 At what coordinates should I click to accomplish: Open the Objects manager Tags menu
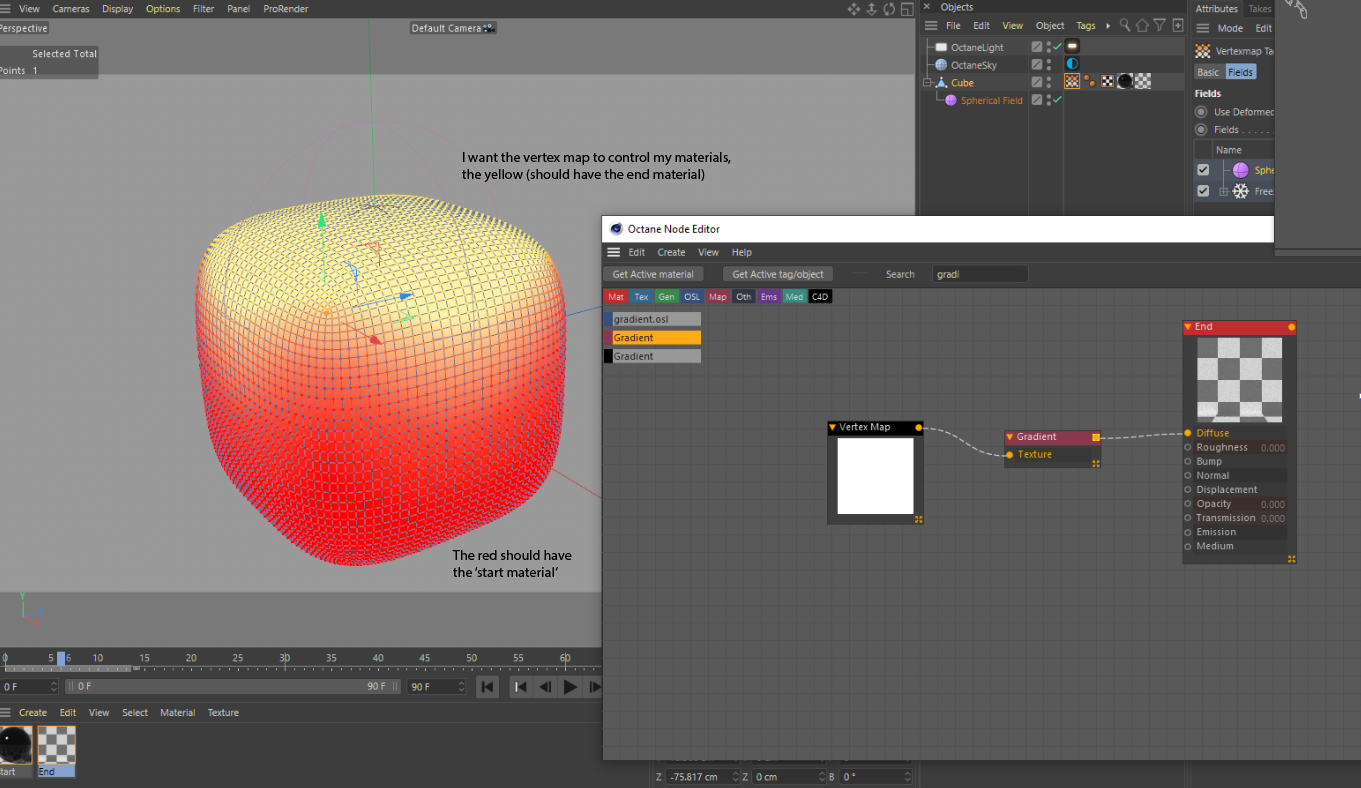tap(1086, 26)
